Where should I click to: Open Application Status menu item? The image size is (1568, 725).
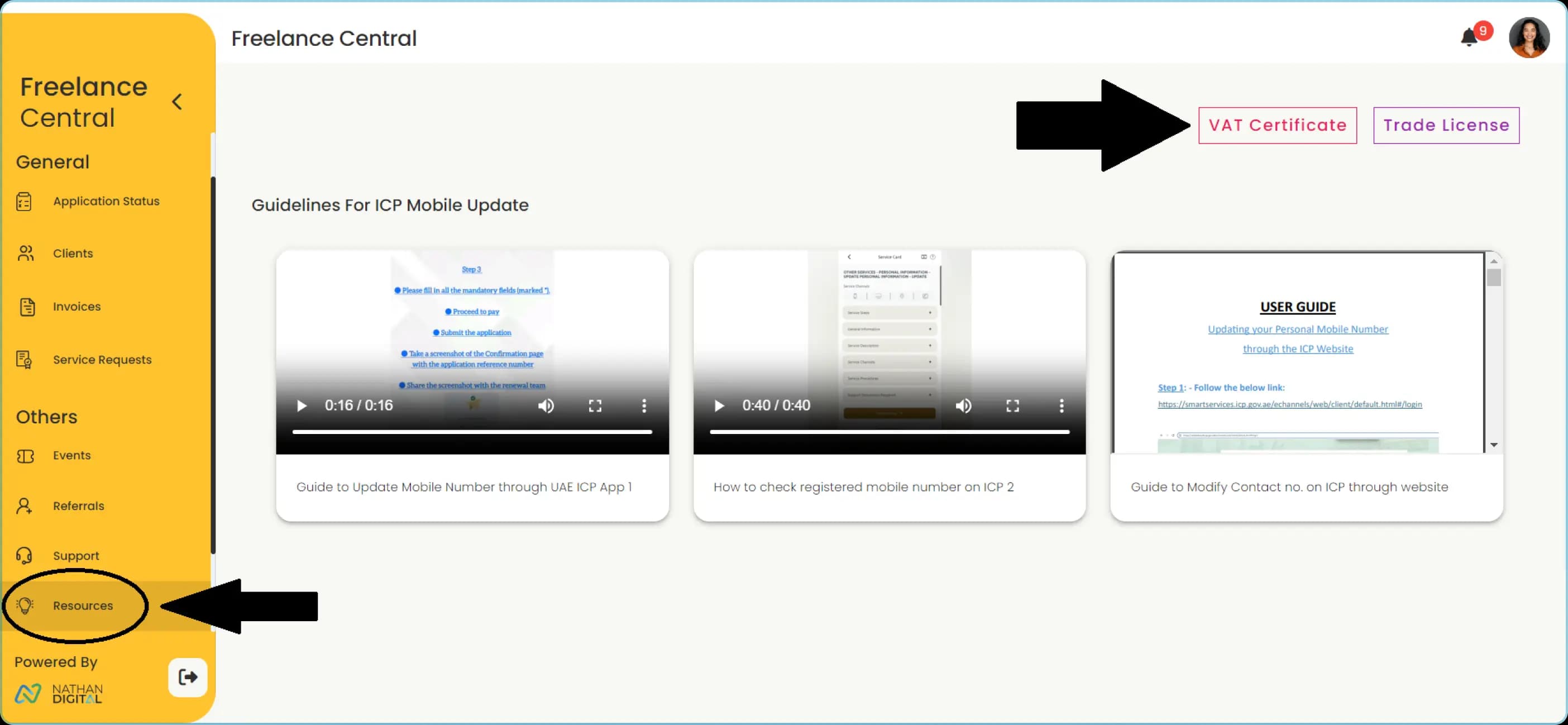click(x=106, y=202)
